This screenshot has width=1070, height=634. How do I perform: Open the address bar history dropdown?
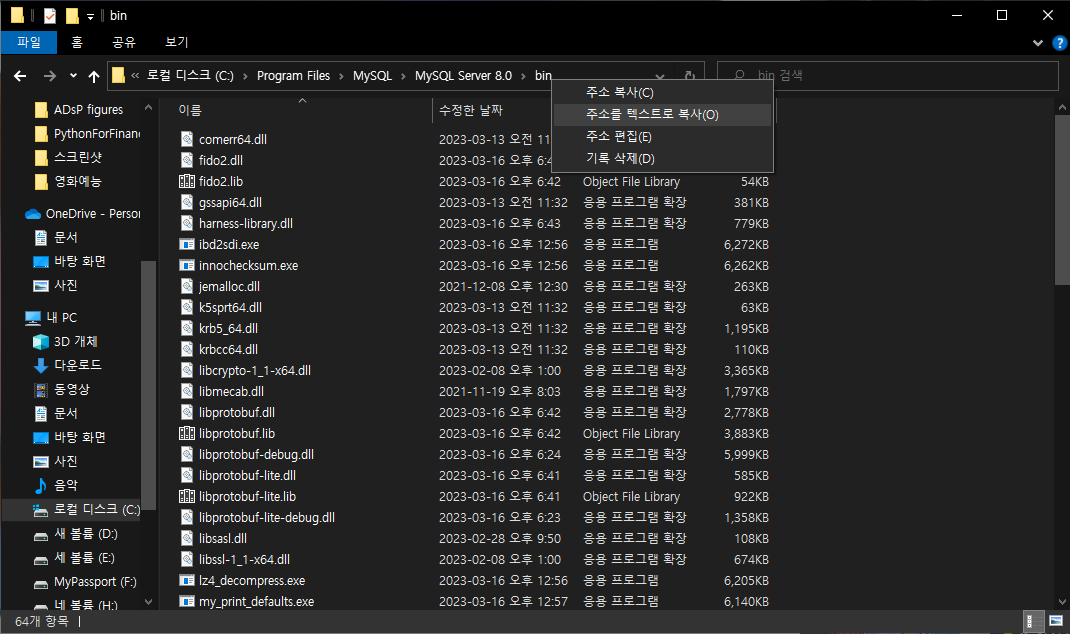[x=660, y=76]
